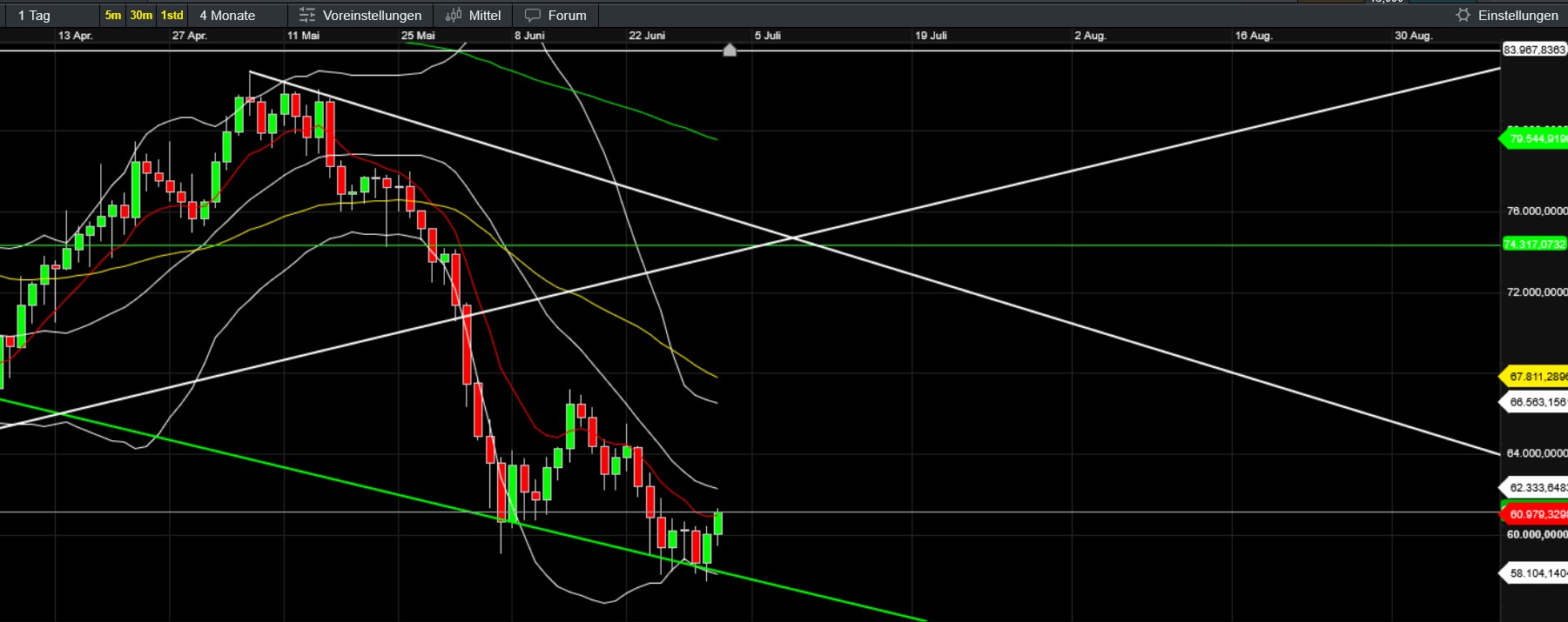Viewport: 1568px width, 622px height.
Task: Open the Mittel chart type menu
Action: tap(485, 16)
